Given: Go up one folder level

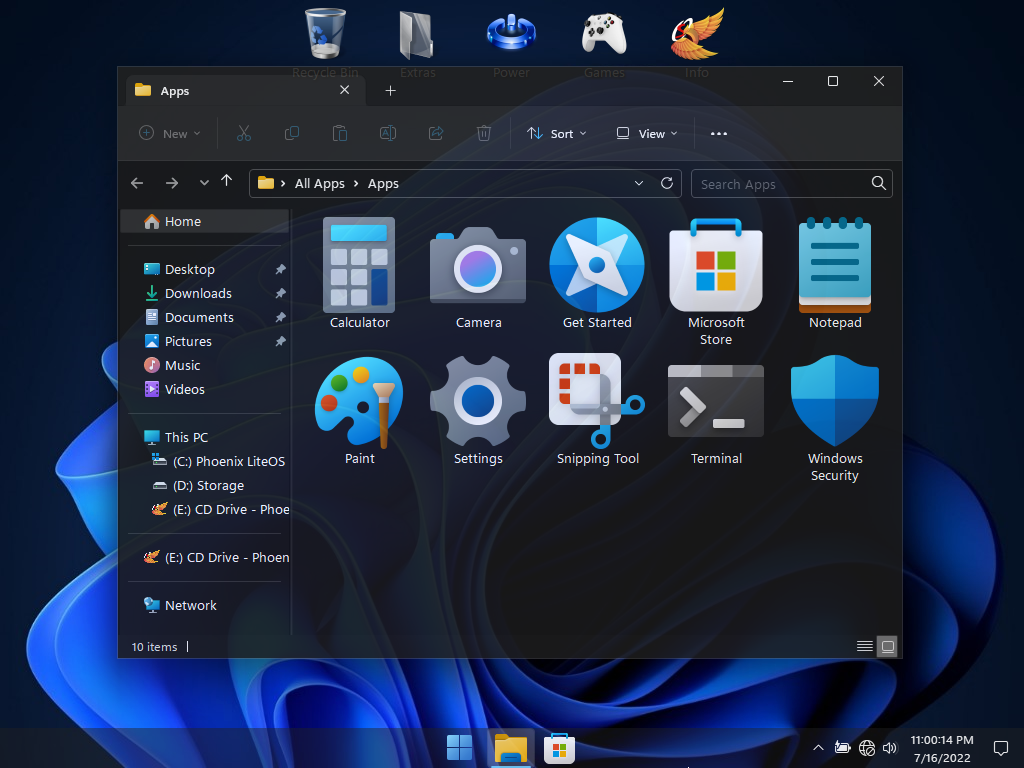Looking at the screenshot, I should [227, 182].
